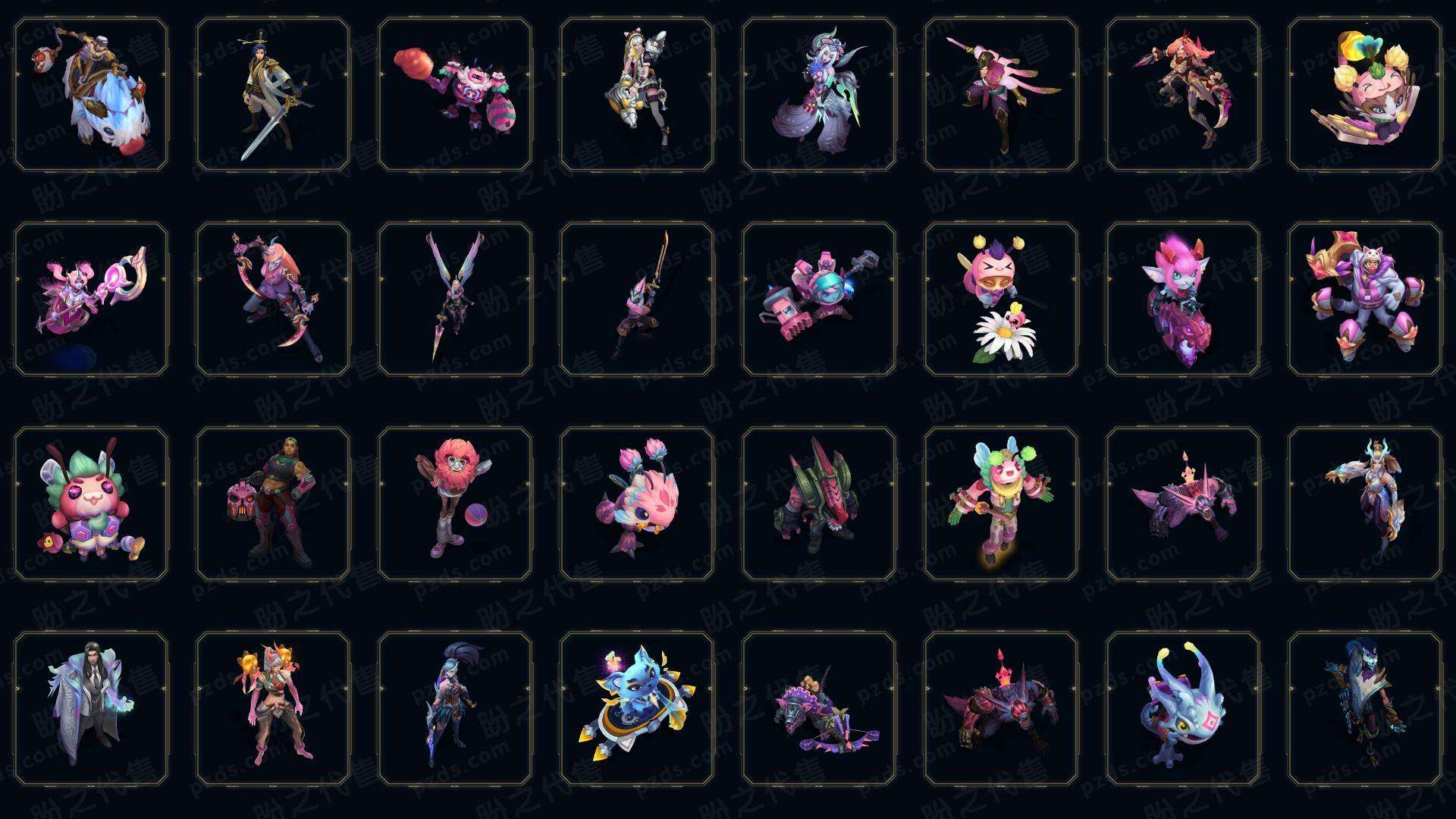Select the swordsman in white coat

point(273,94)
